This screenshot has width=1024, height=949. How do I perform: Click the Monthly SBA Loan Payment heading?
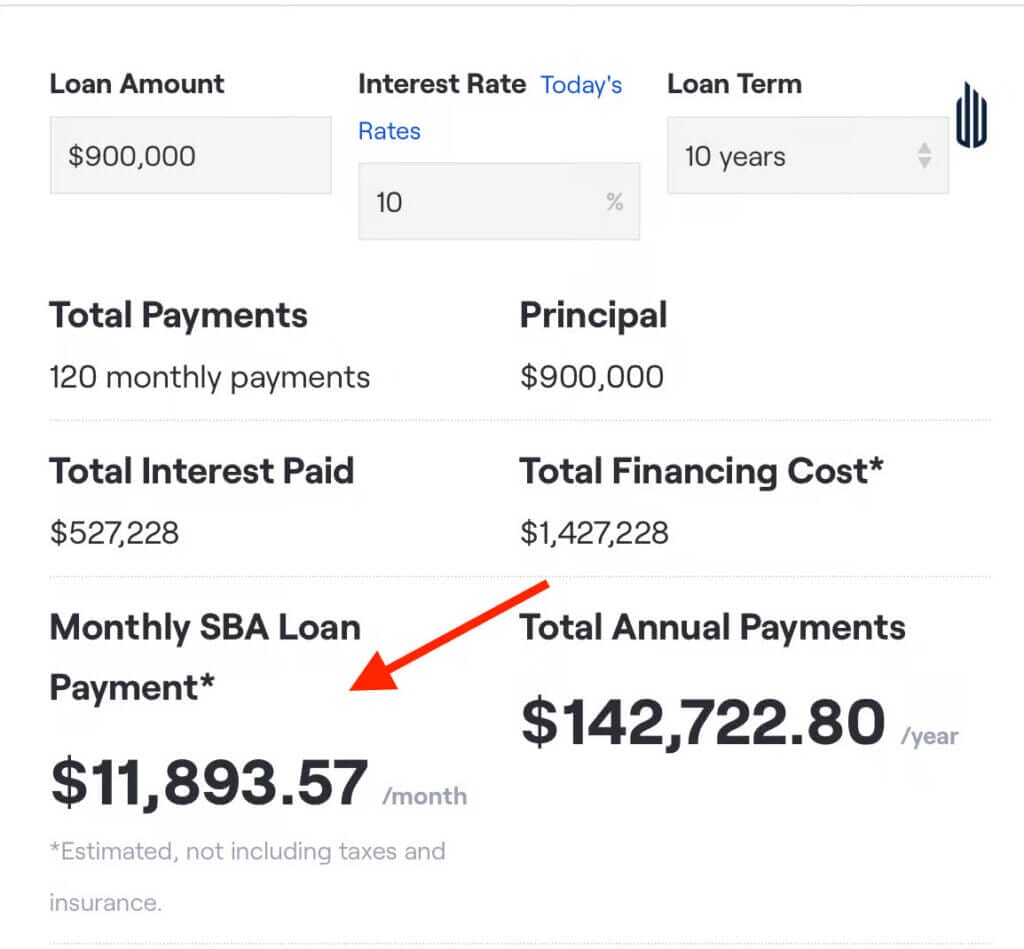tap(204, 657)
